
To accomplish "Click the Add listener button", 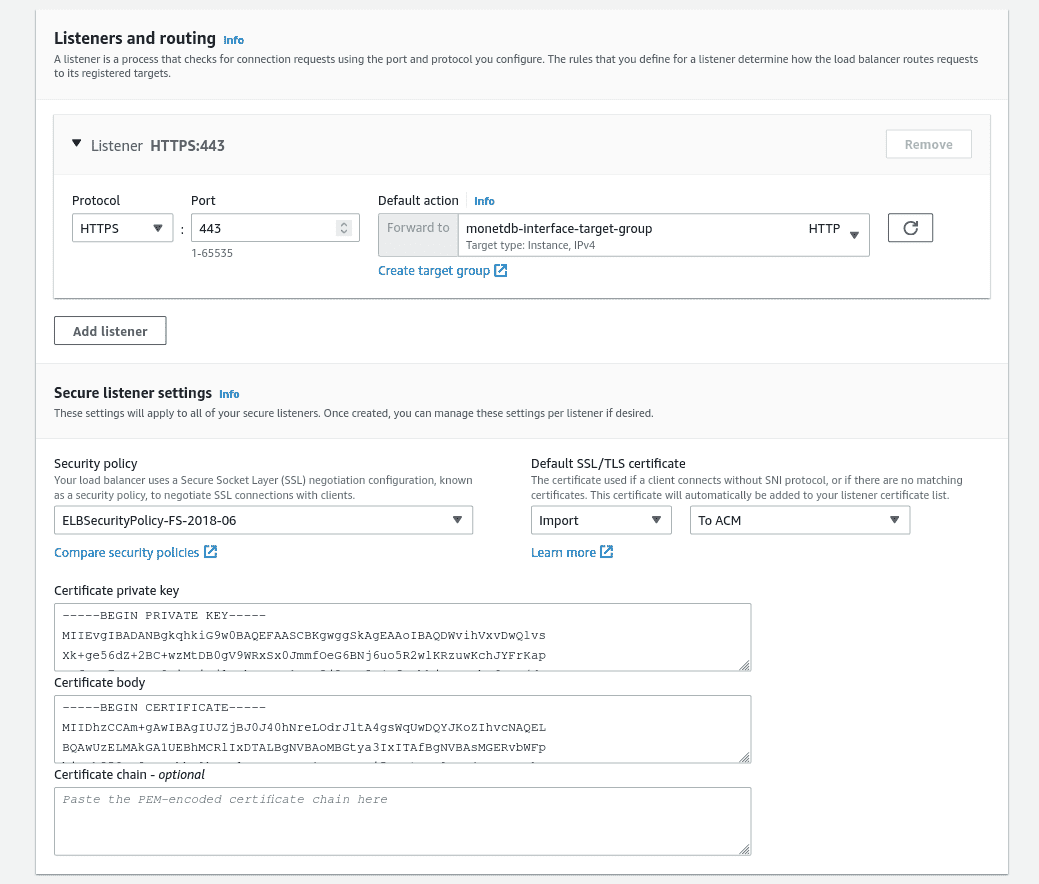I will [x=110, y=331].
